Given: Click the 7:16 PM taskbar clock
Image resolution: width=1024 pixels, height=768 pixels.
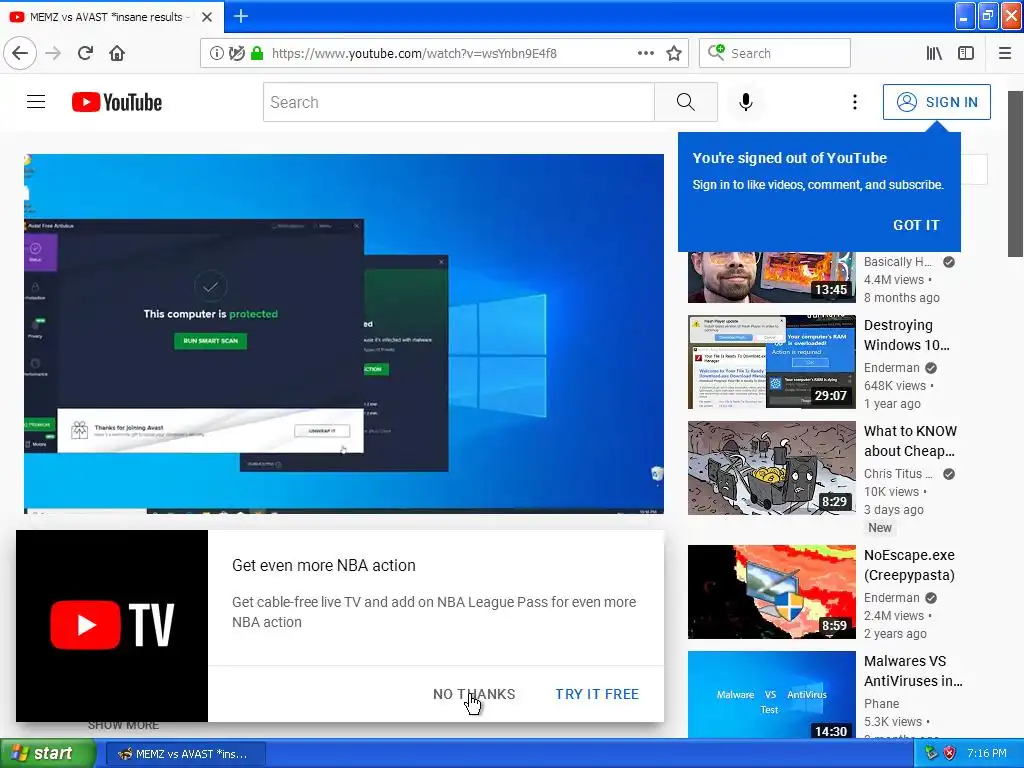Looking at the screenshot, I should tap(987, 754).
